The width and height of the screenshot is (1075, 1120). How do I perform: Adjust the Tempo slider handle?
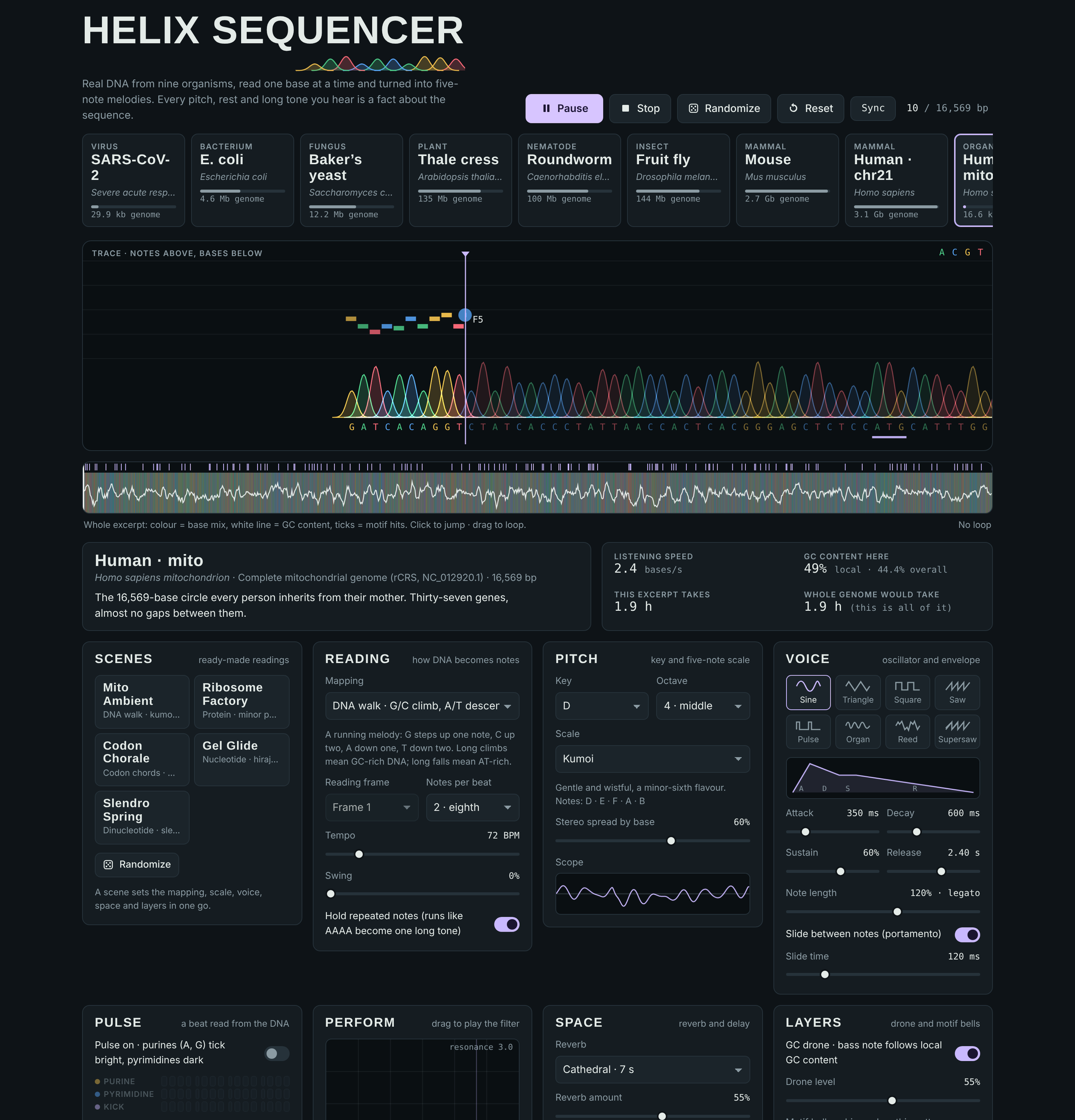pyautogui.click(x=359, y=854)
